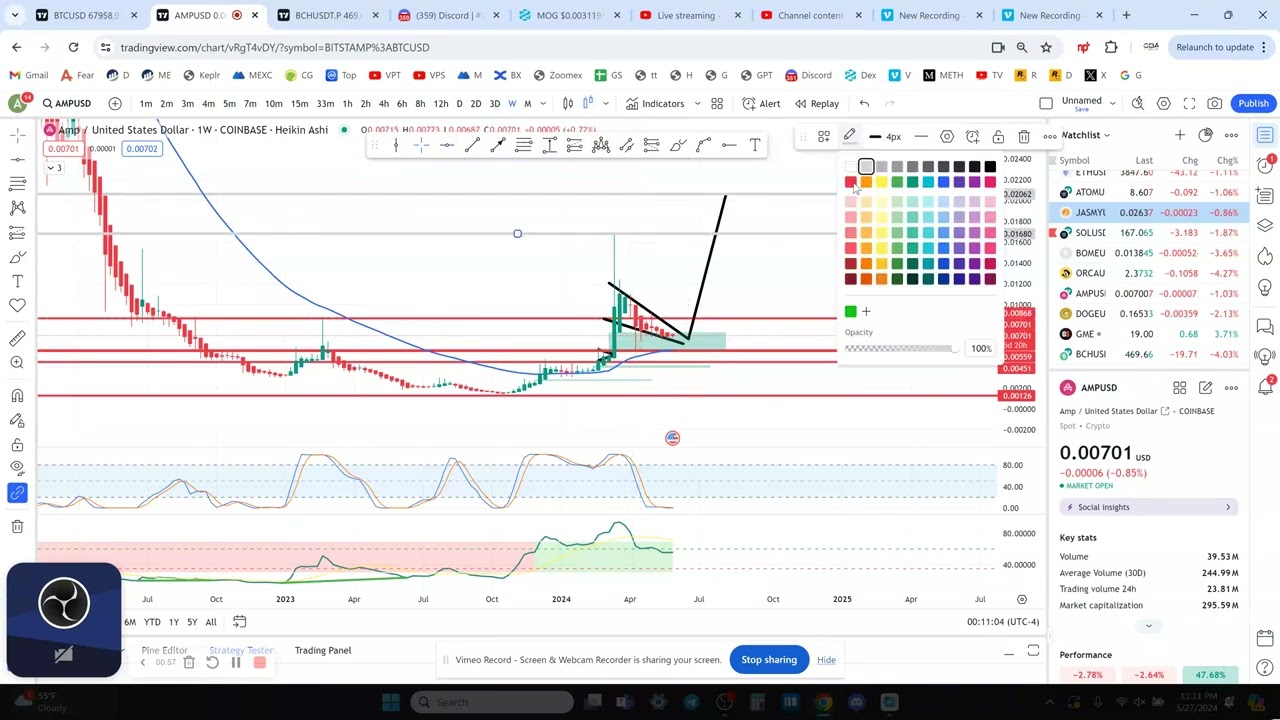Toggle the blue drawings sync link icon
The image size is (1280, 720).
pyautogui.click(x=17, y=493)
